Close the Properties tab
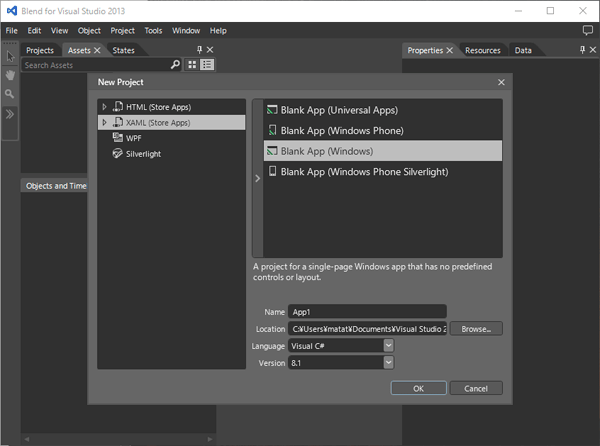The height and width of the screenshot is (446, 600). coord(450,50)
